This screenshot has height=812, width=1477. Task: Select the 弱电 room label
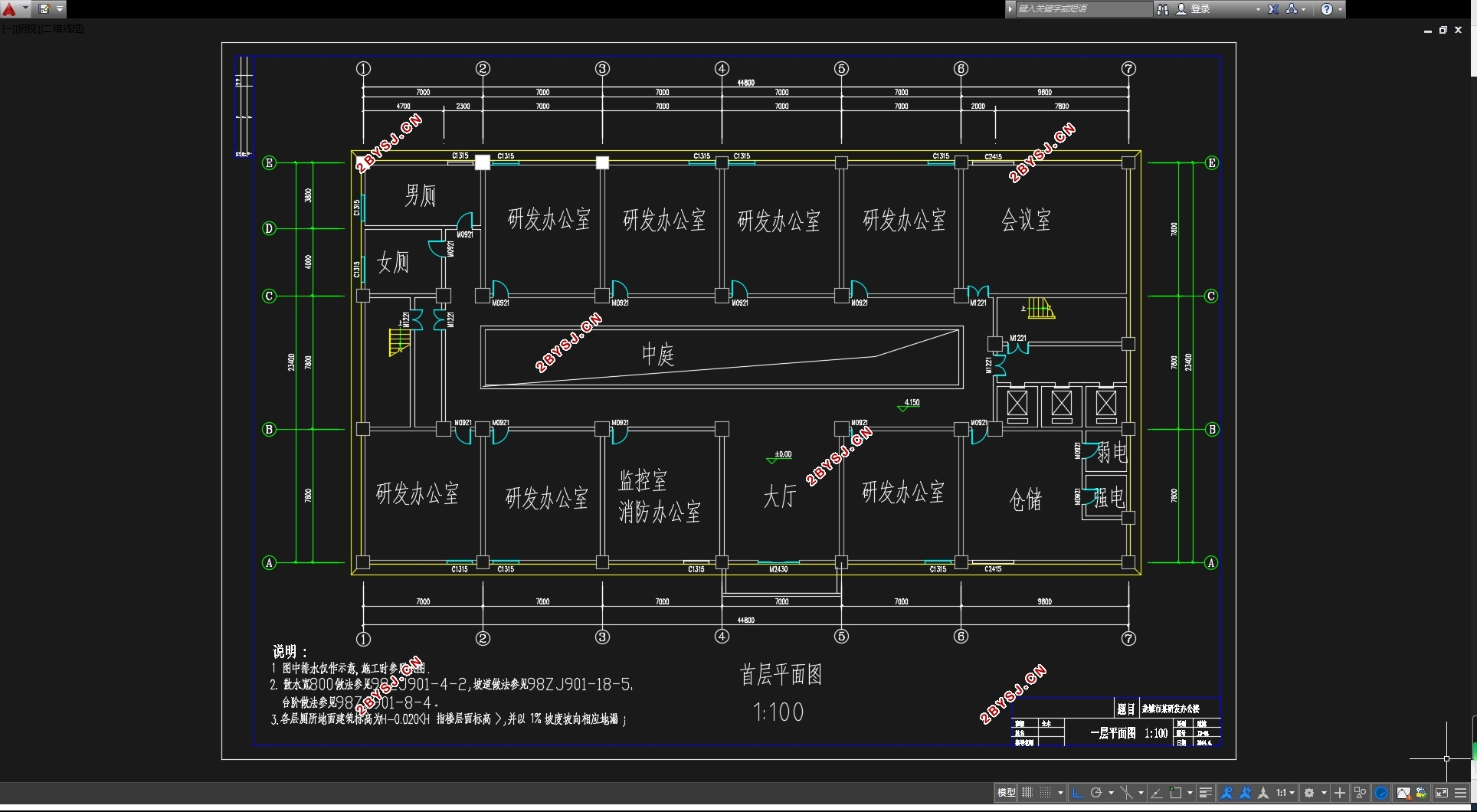click(1111, 453)
